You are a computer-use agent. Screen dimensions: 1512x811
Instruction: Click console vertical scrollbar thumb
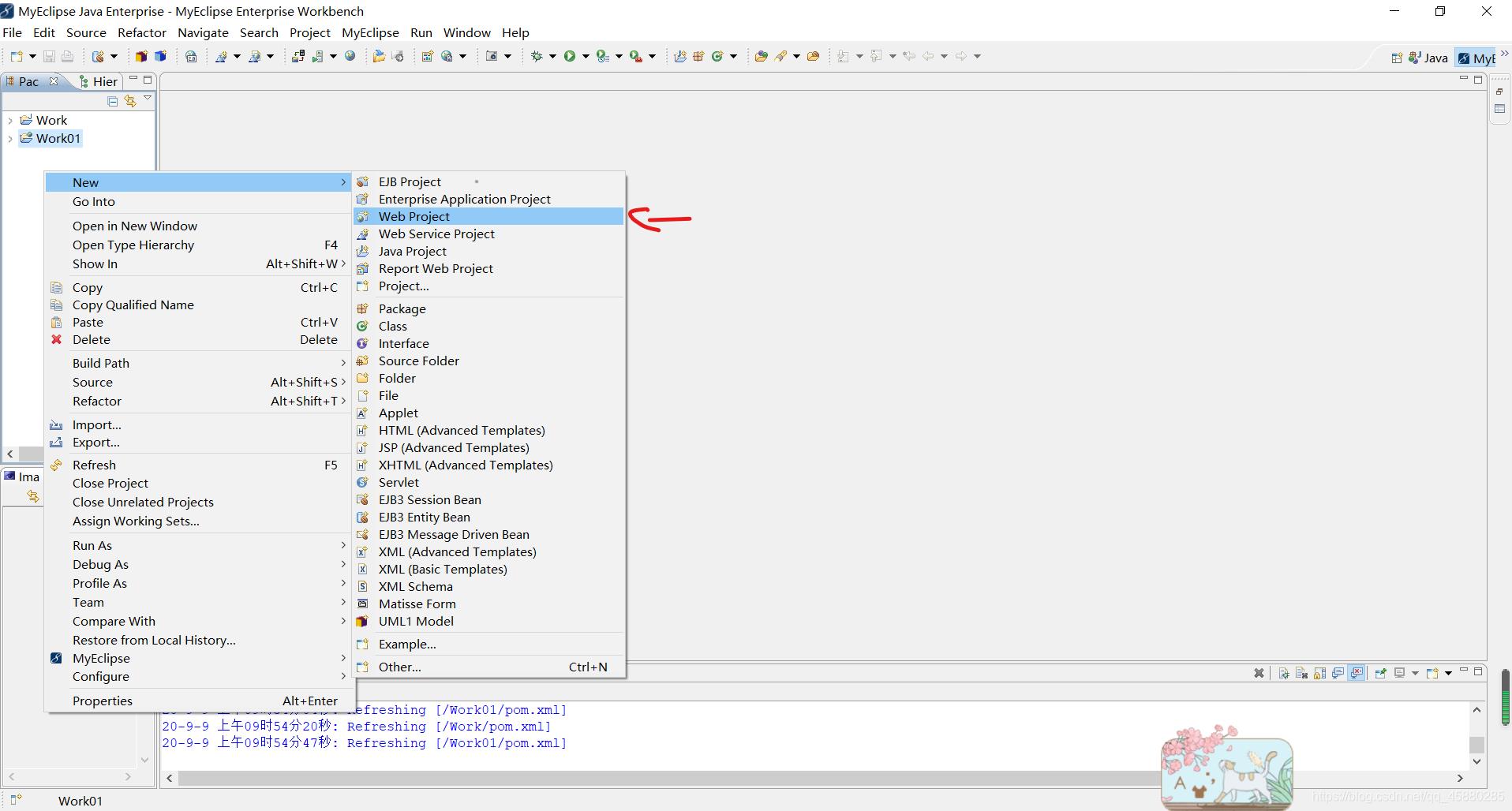[x=1476, y=745]
